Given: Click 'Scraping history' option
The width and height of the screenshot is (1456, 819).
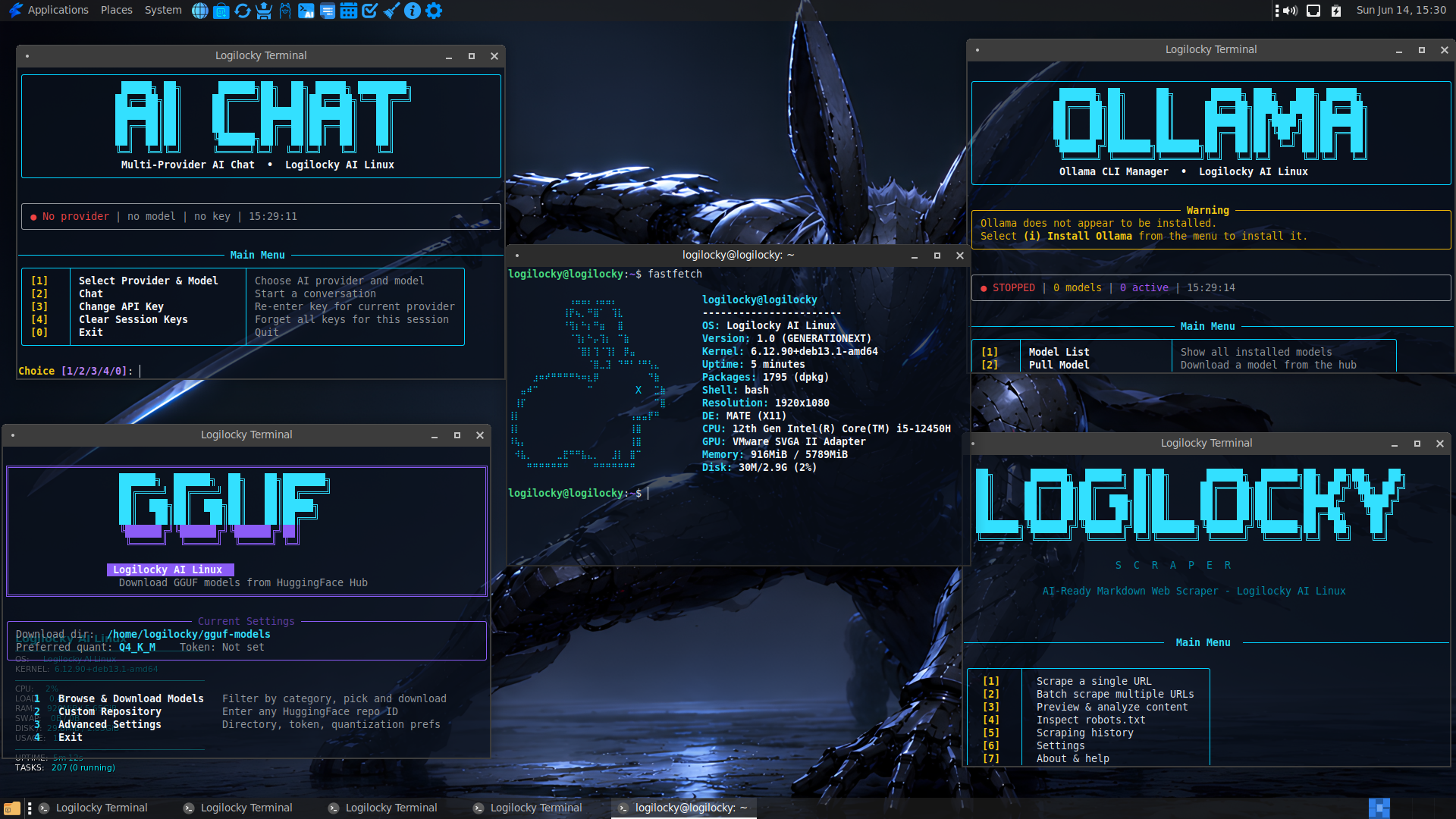Looking at the screenshot, I should point(1085,733).
